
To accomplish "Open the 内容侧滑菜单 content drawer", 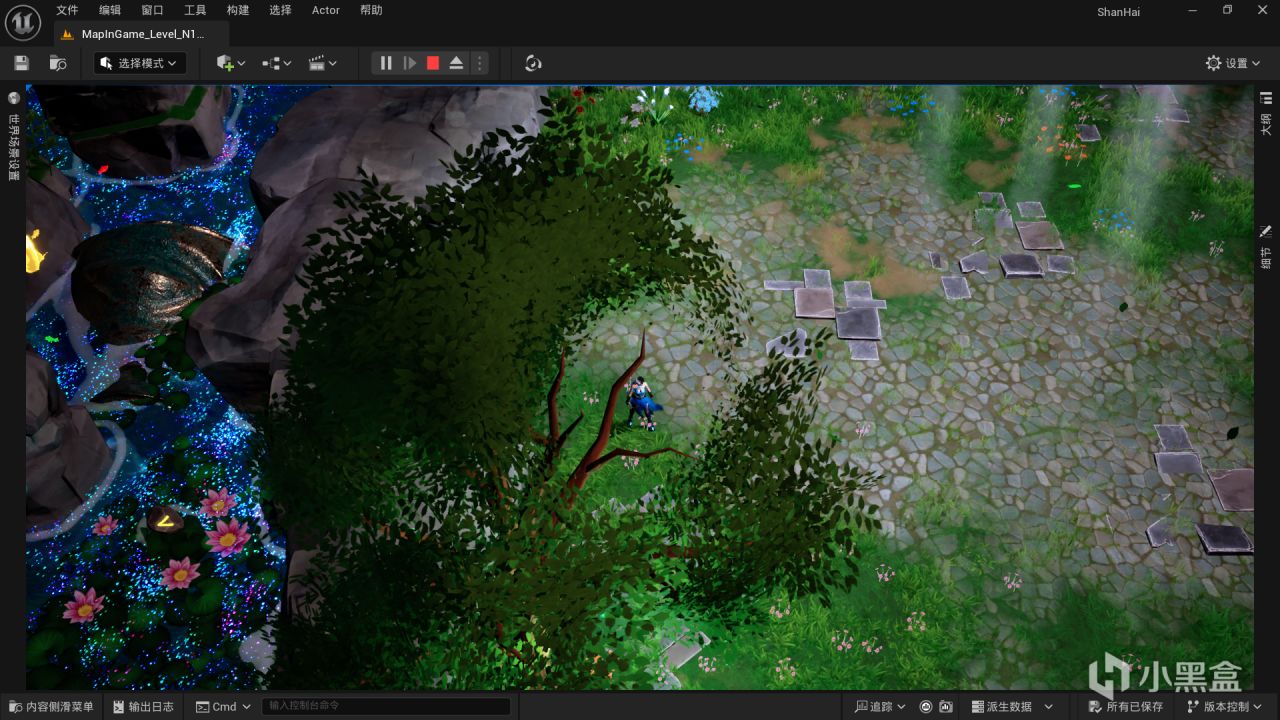I will pos(52,707).
